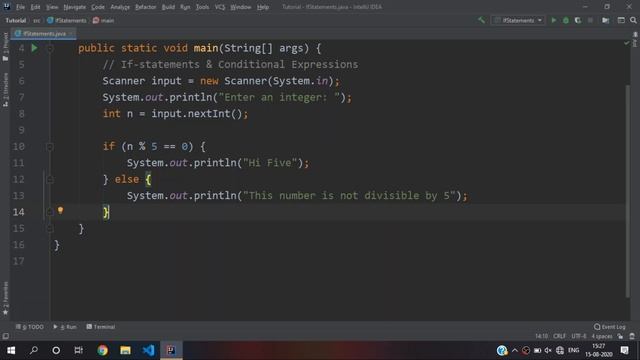Click the grayed-out Stop icon in toolbar
640x360 pixels.
pyautogui.click(x=590, y=20)
